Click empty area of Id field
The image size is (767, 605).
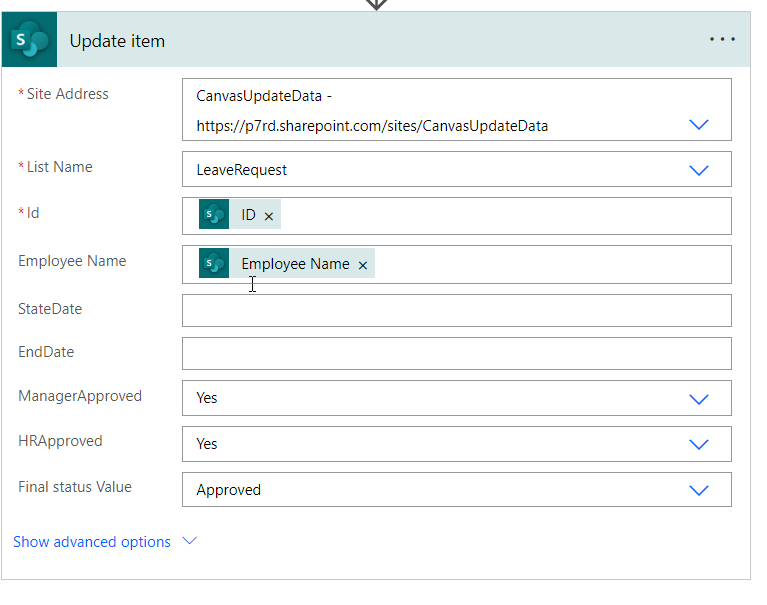click(x=504, y=216)
